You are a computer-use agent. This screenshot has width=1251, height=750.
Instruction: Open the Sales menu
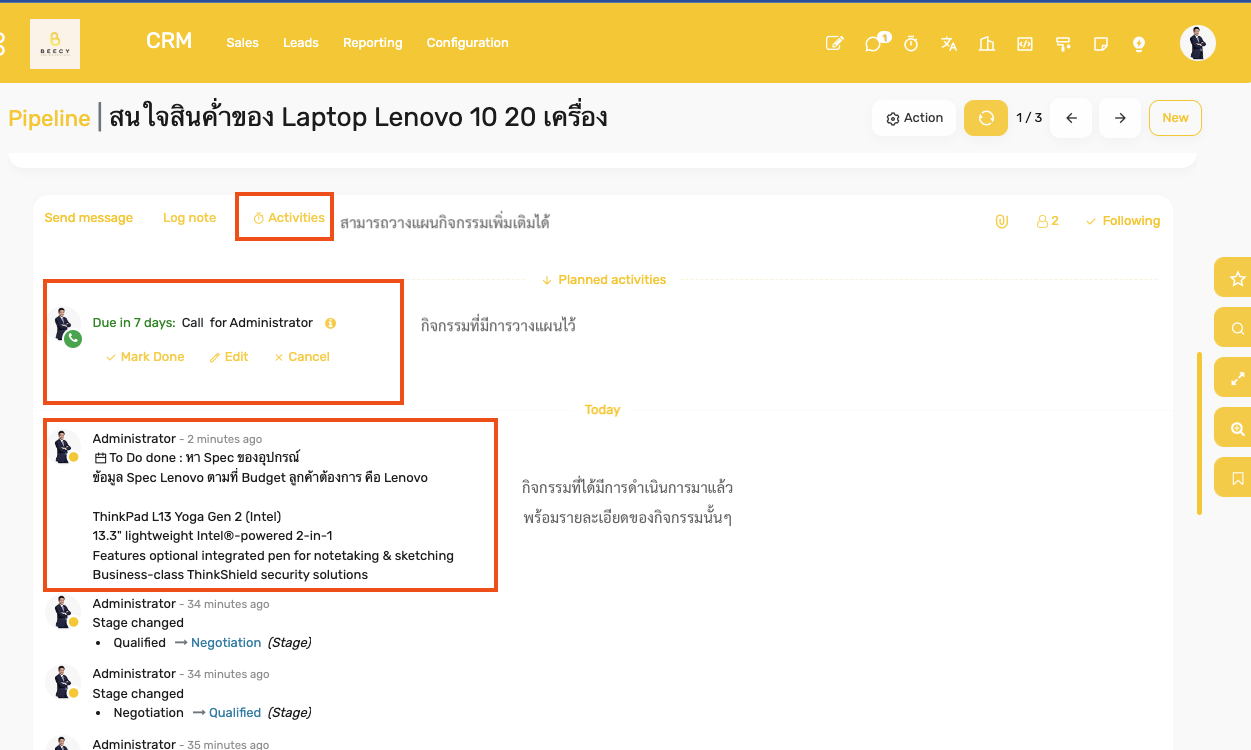point(242,43)
